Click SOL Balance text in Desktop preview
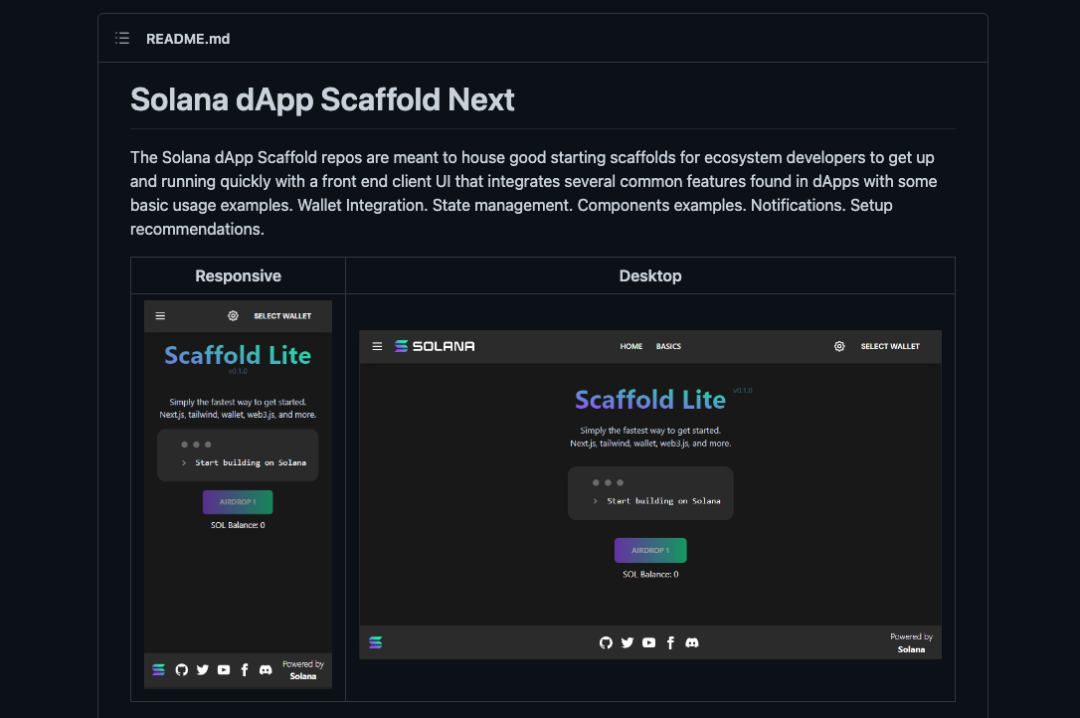 [650, 574]
